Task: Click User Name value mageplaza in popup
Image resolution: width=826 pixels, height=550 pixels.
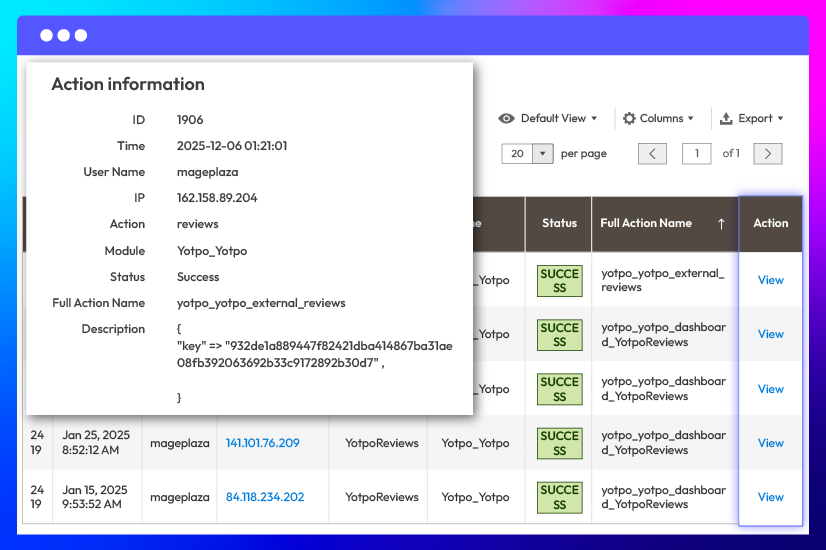Action: 207,172
